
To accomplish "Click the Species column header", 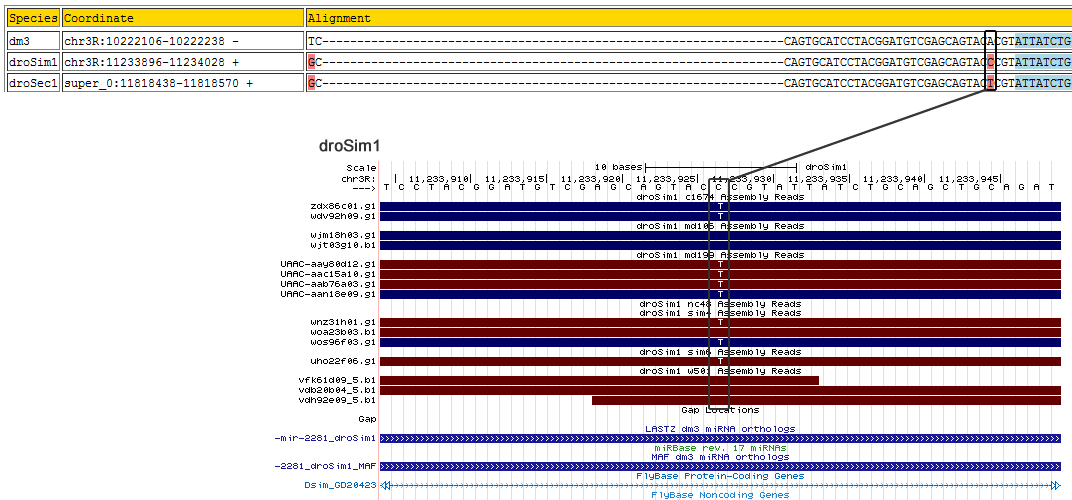I will tap(33, 18).
